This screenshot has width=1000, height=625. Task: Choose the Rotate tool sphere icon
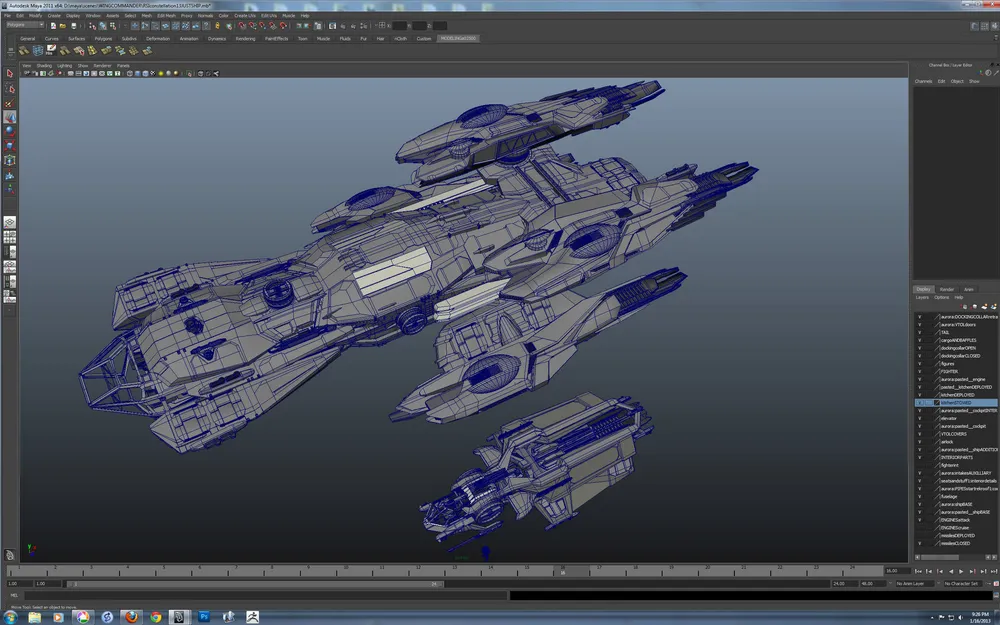[x=9, y=131]
